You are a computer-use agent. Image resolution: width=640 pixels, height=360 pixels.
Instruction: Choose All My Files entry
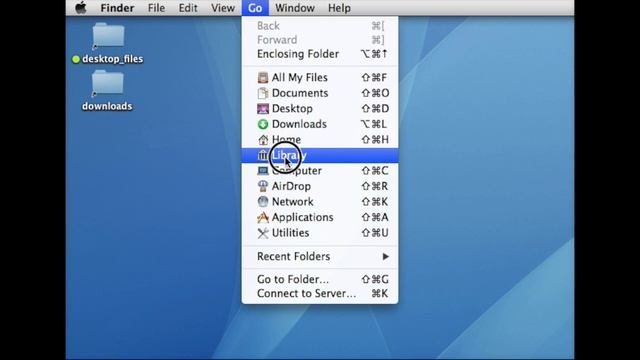pos(320,78)
